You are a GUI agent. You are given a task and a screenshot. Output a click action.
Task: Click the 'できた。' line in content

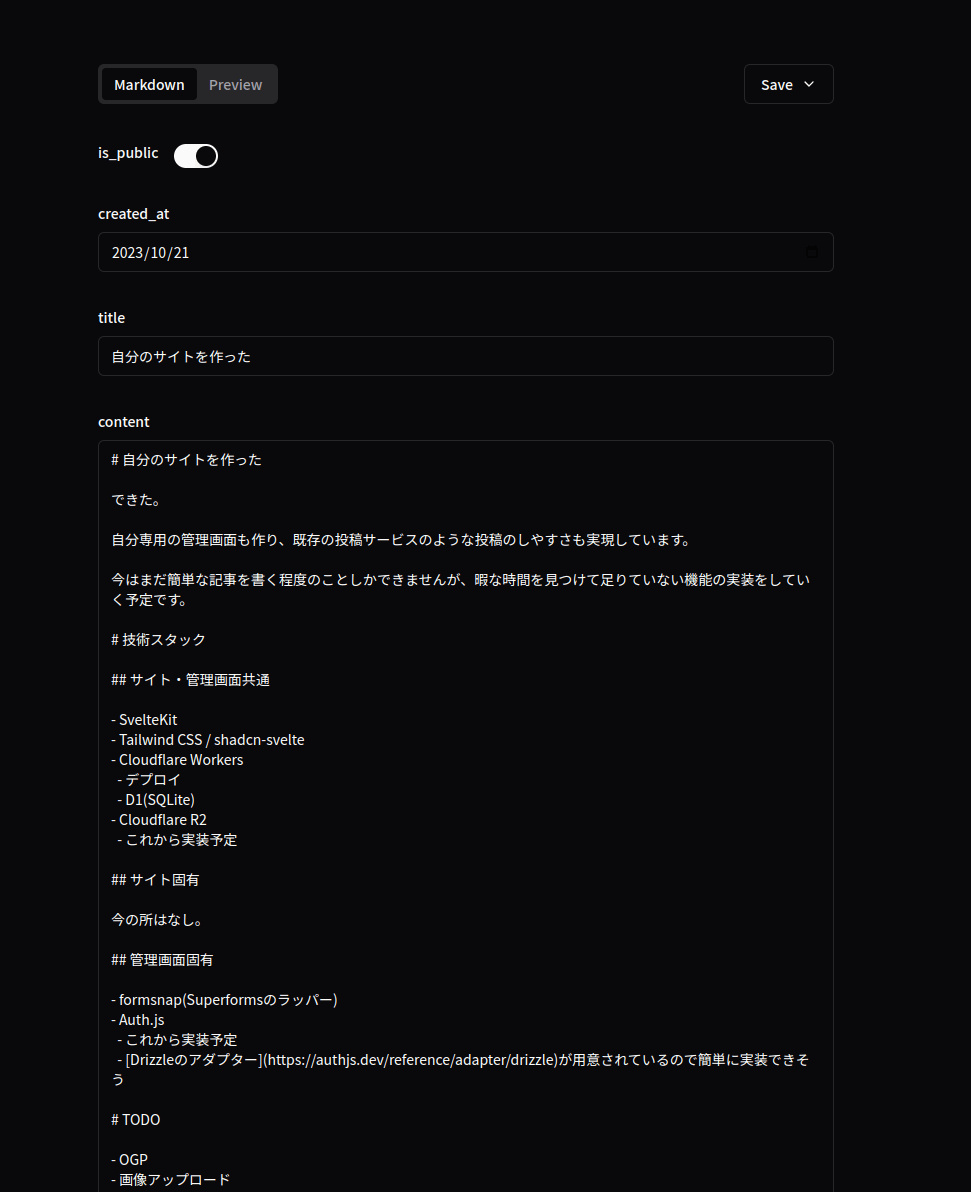pos(138,499)
